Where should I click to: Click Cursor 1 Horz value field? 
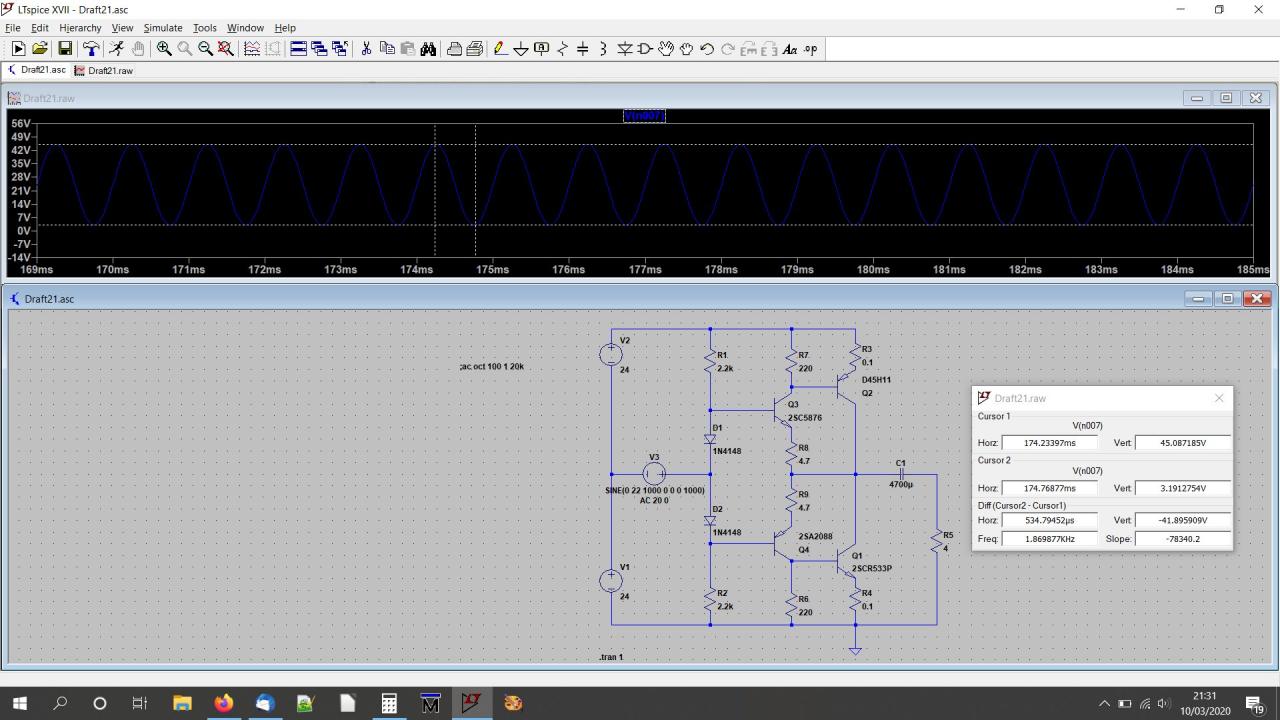click(x=1049, y=443)
